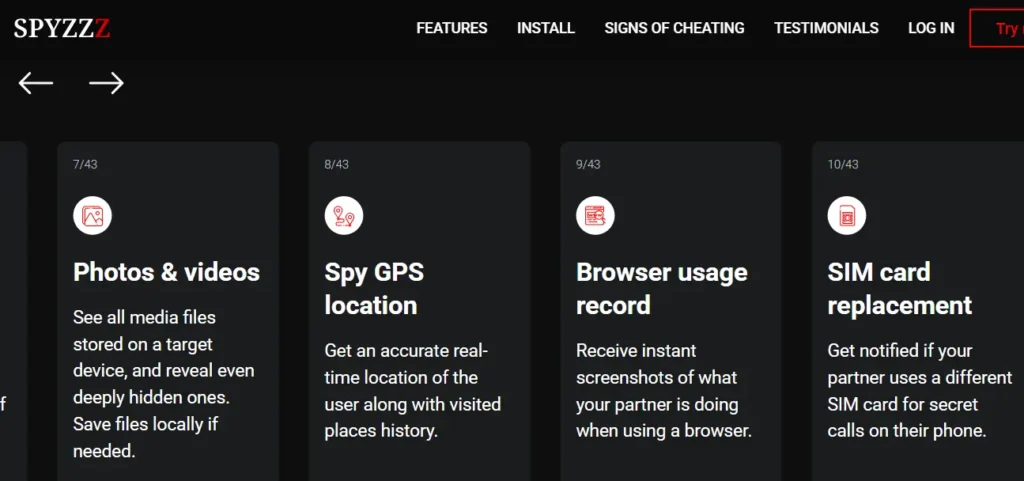Click the SPYZZZ logo
The image size is (1024, 481).
click(x=62, y=29)
